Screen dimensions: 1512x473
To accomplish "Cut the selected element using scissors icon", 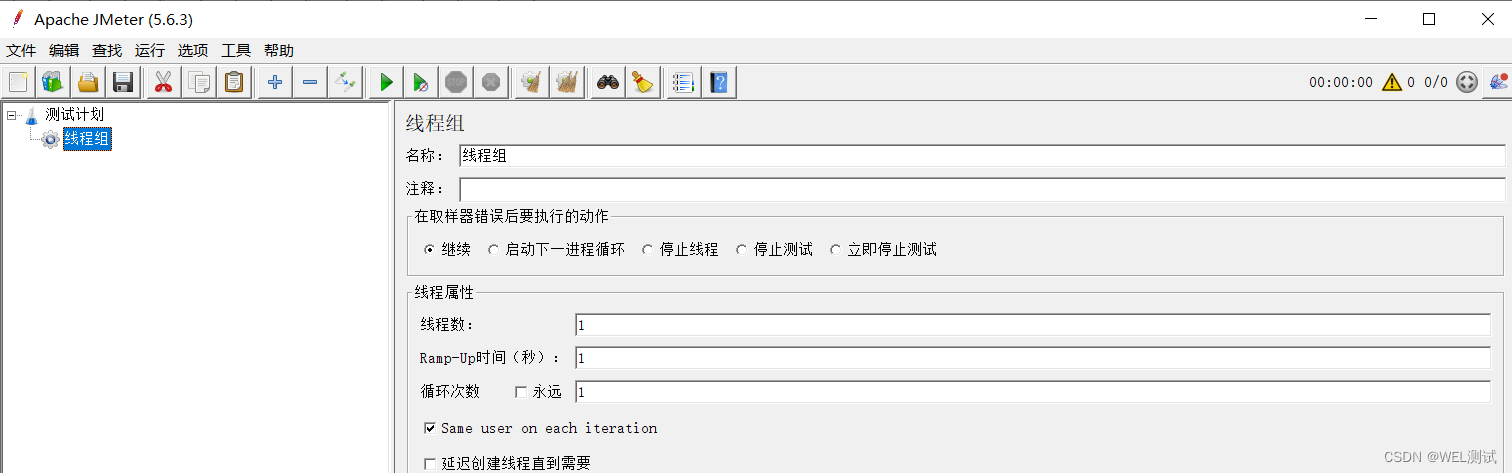I will coord(163,82).
